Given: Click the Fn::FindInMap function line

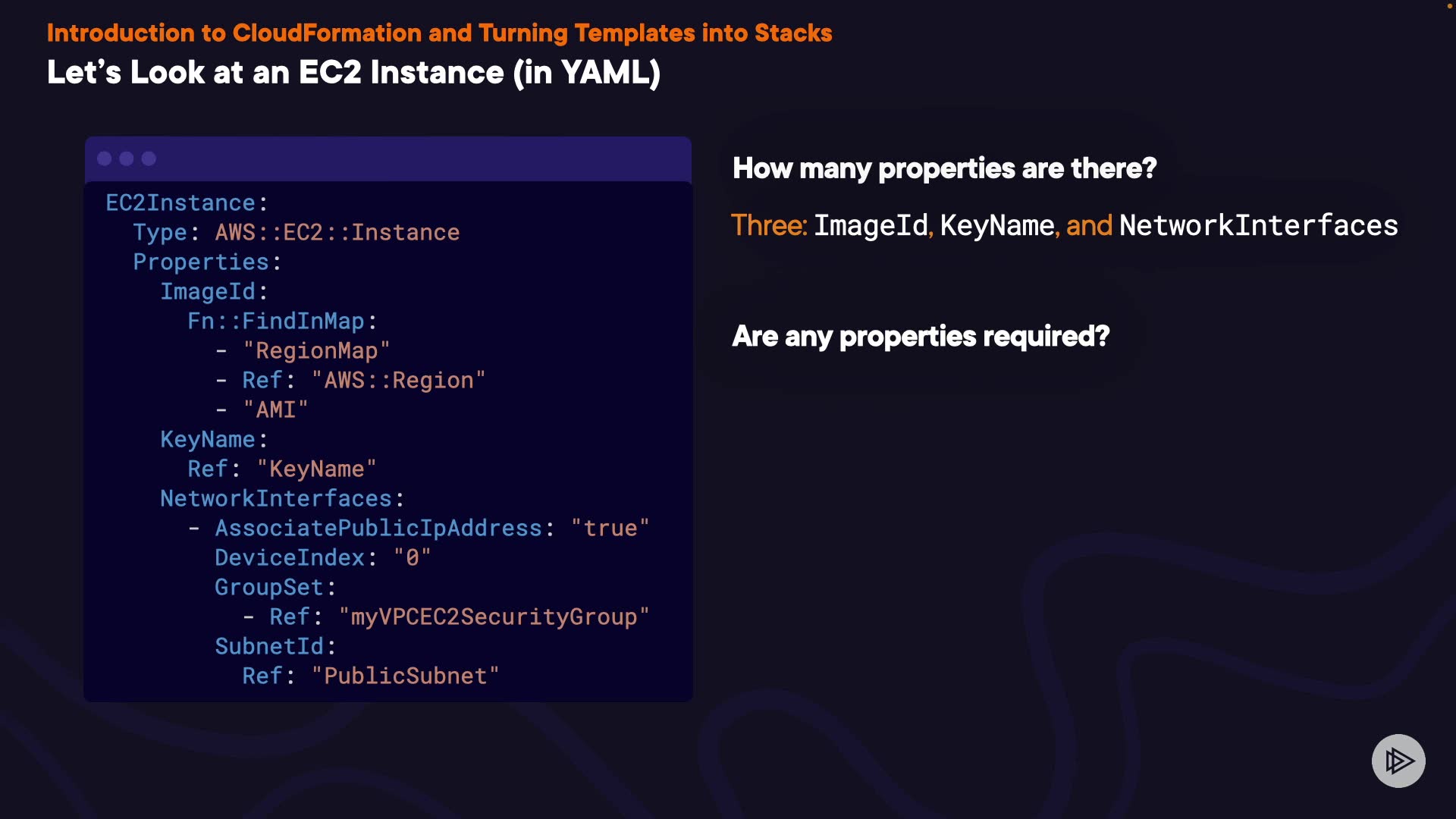Looking at the screenshot, I should pos(282,322).
